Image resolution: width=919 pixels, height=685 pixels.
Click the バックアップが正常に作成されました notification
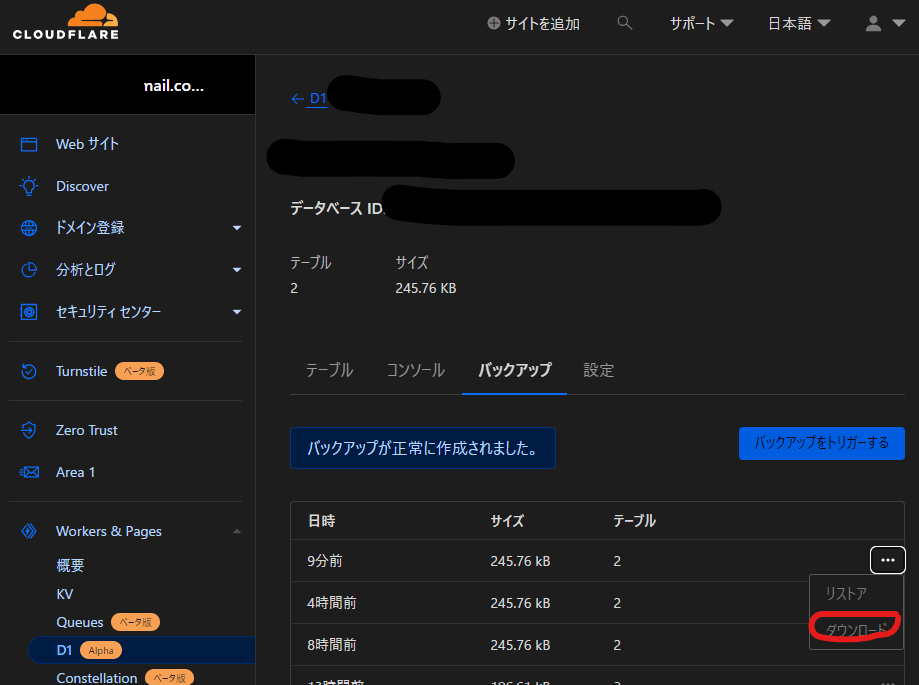click(423, 448)
